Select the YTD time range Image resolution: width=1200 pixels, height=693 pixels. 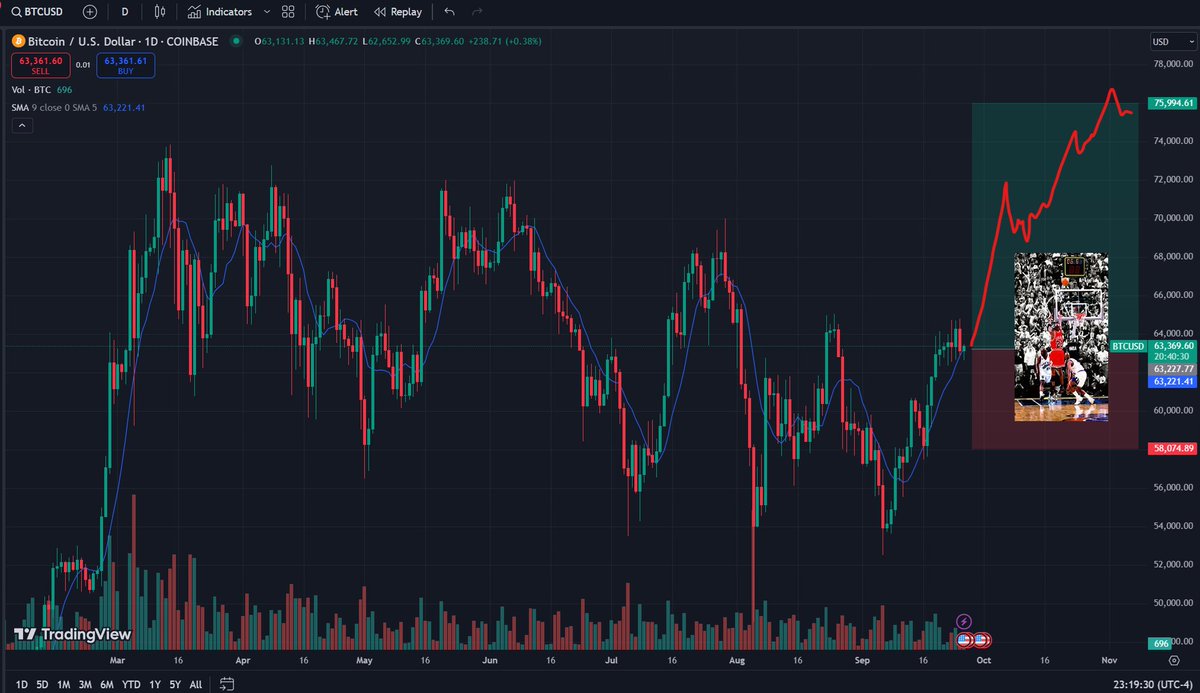pyautogui.click(x=131, y=684)
